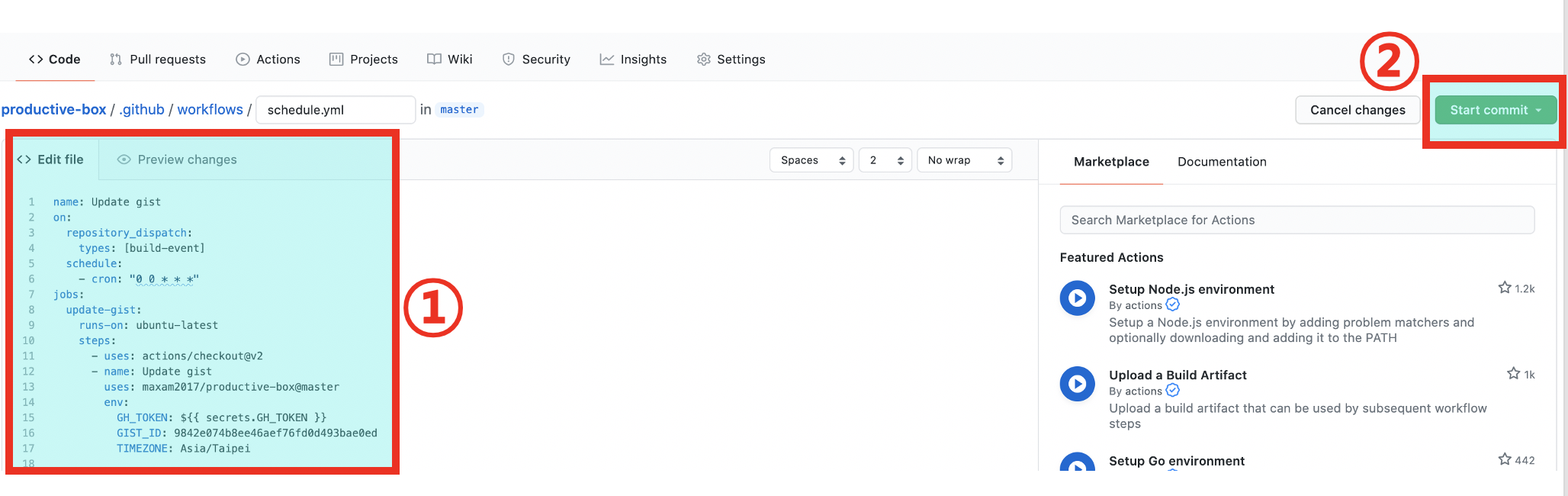Click the Edit file code icon
The image size is (1568, 496).
click(24, 159)
